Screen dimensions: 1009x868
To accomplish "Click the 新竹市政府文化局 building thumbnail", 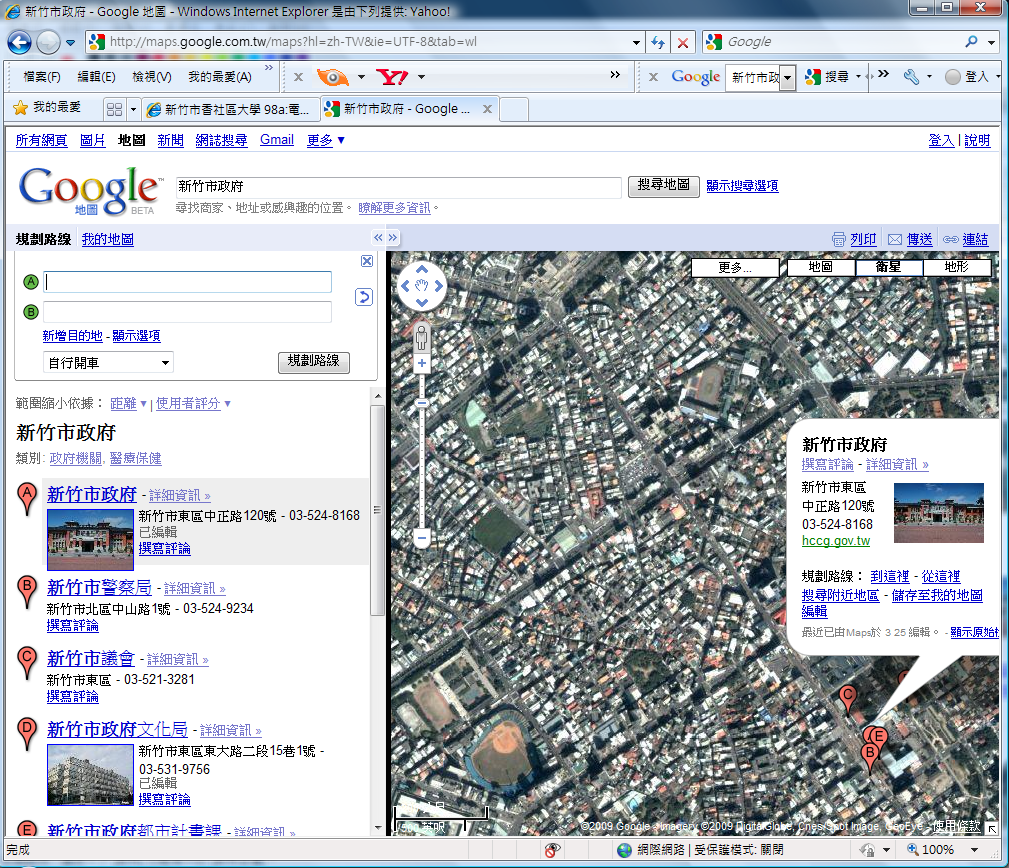I will pos(91,775).
